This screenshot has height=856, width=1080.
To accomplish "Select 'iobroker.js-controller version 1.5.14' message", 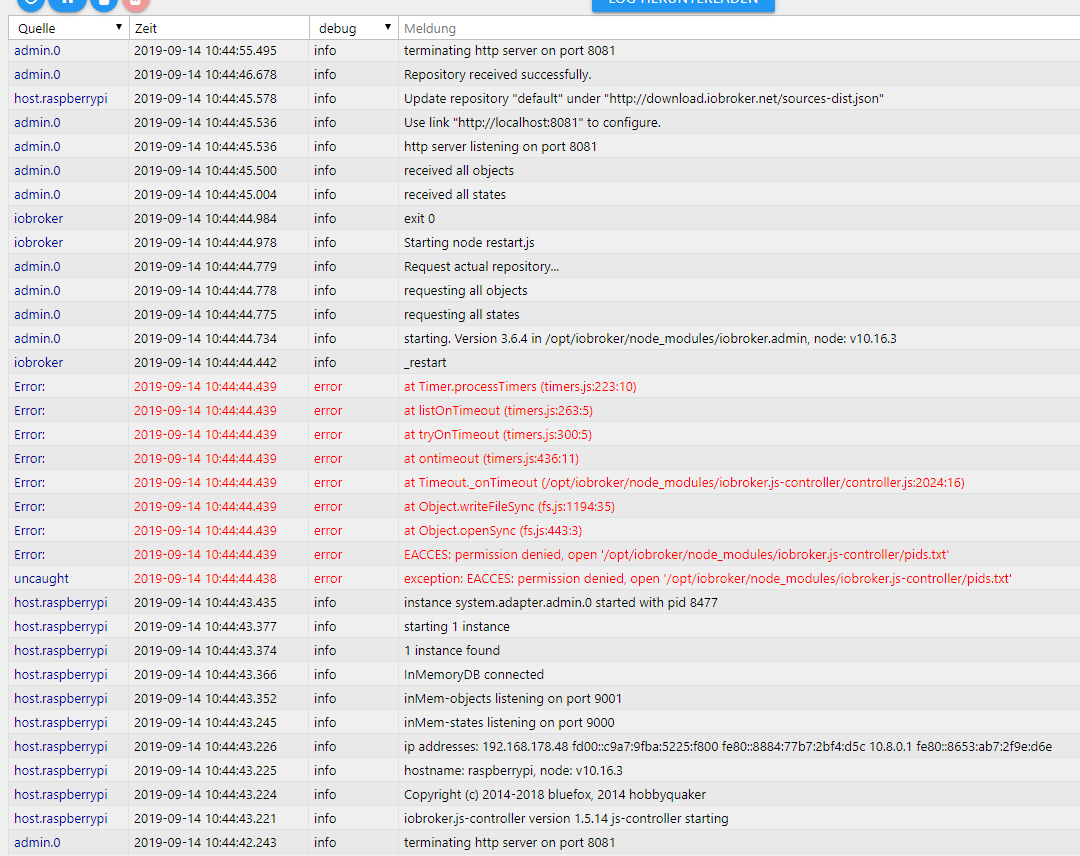I will tap(566, 819).
